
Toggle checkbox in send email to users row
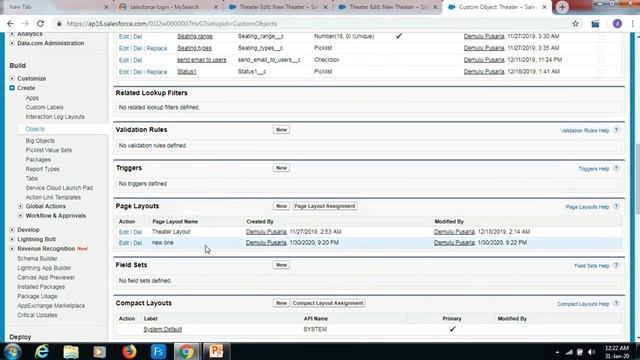(x=601, y=60)
